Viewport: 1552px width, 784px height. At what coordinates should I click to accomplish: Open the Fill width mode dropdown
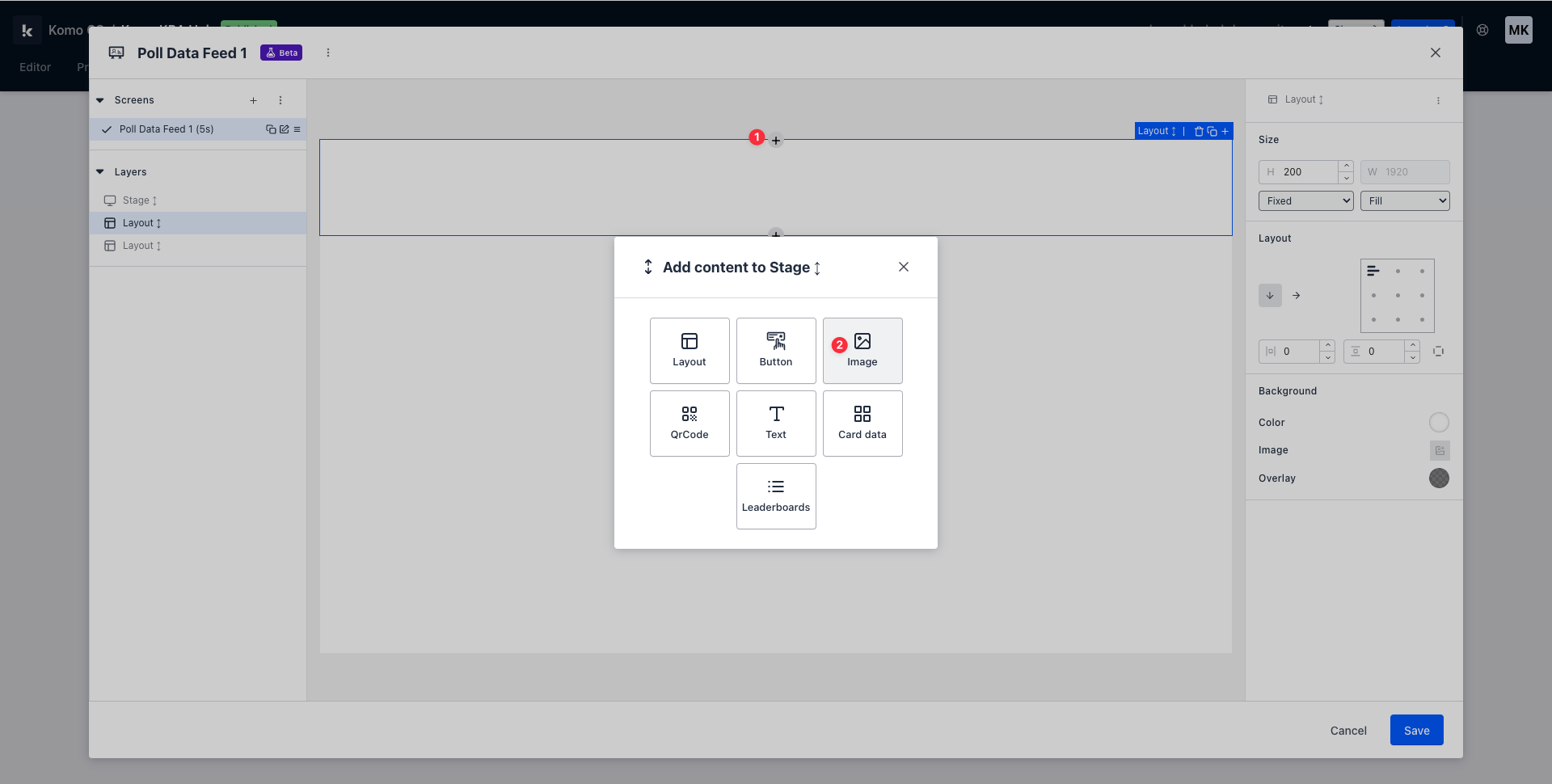coord(1404,200)
